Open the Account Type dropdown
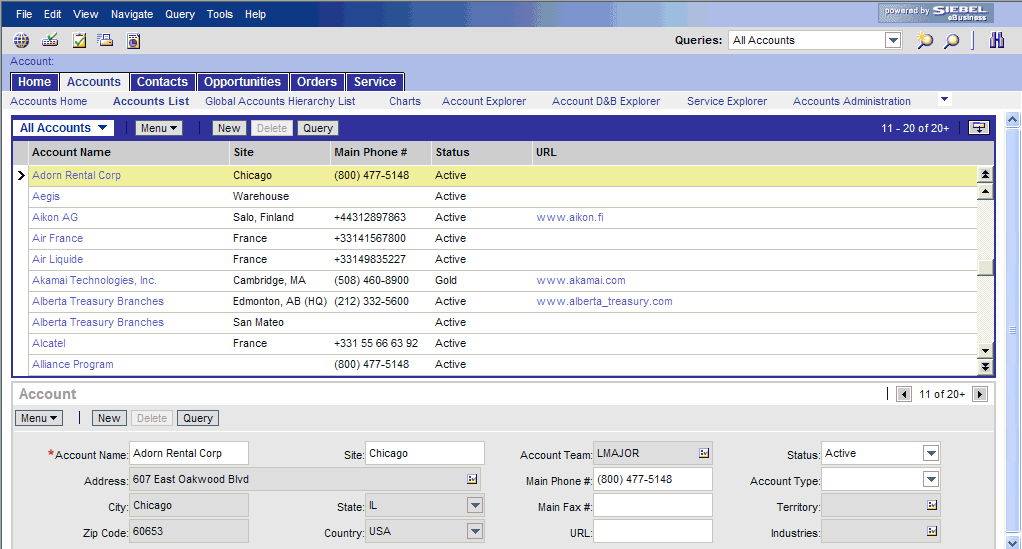Image resolution: width=1022 pixels, height=549 pixels. (931, 479)
